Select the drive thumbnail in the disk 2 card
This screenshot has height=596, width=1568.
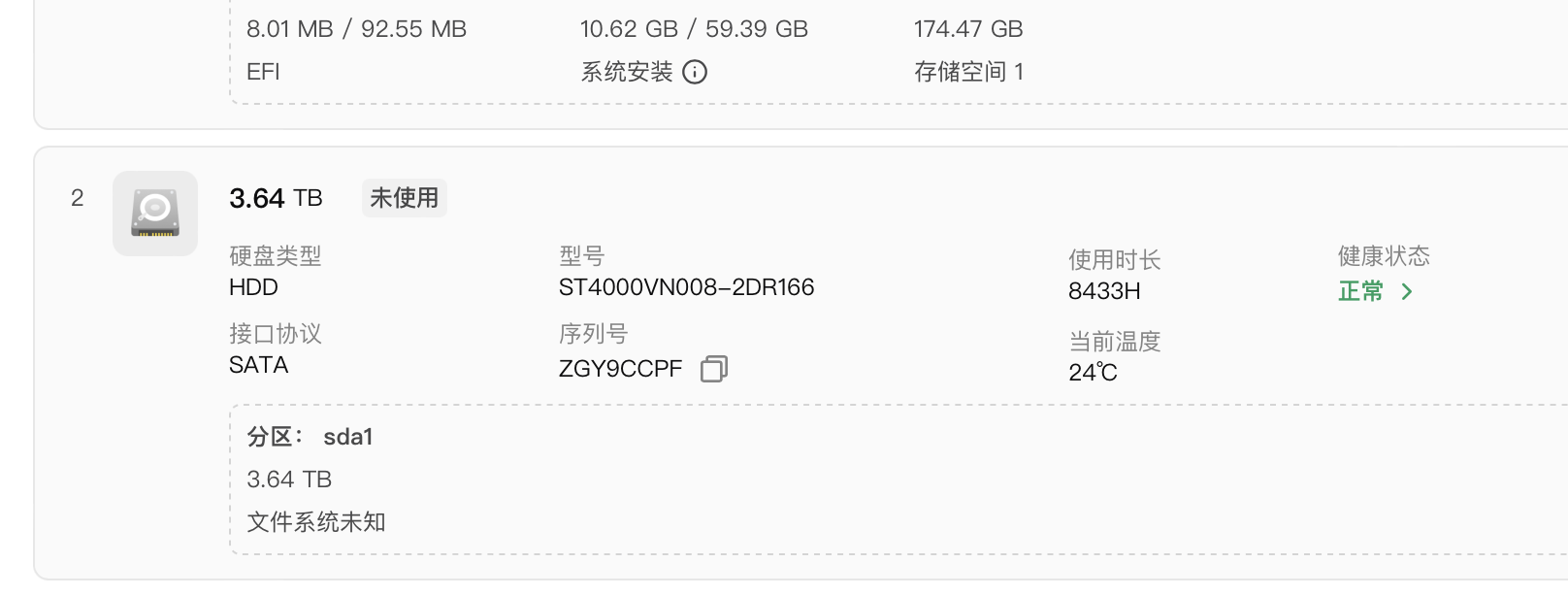[x=154, y=213]
